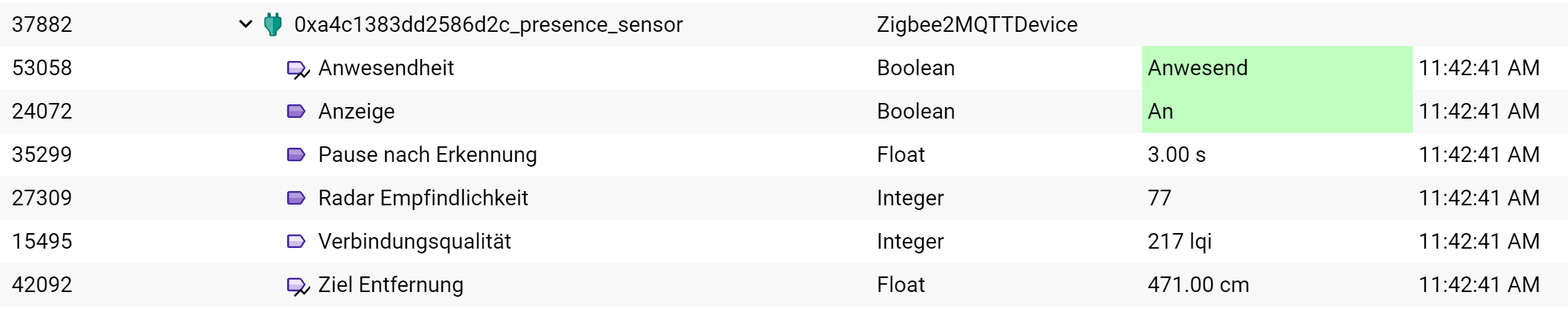
Task: Select the Anwesenheit variable name
Action: (386, 68)
